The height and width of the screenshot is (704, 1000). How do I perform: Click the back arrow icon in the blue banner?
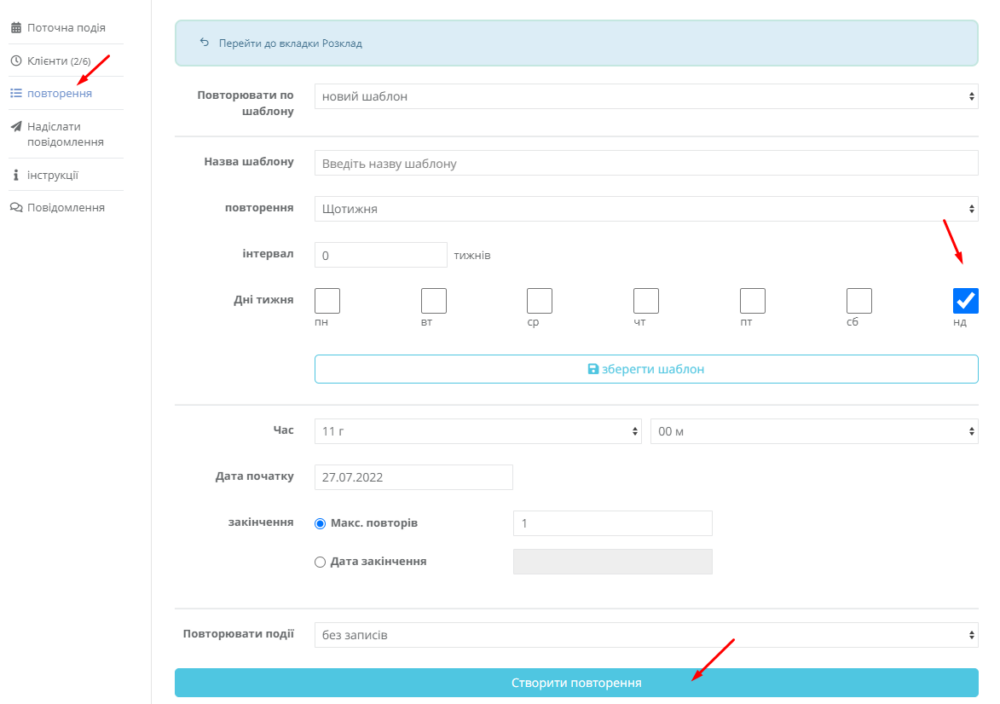pyautogui.click(x=204, y=43)
